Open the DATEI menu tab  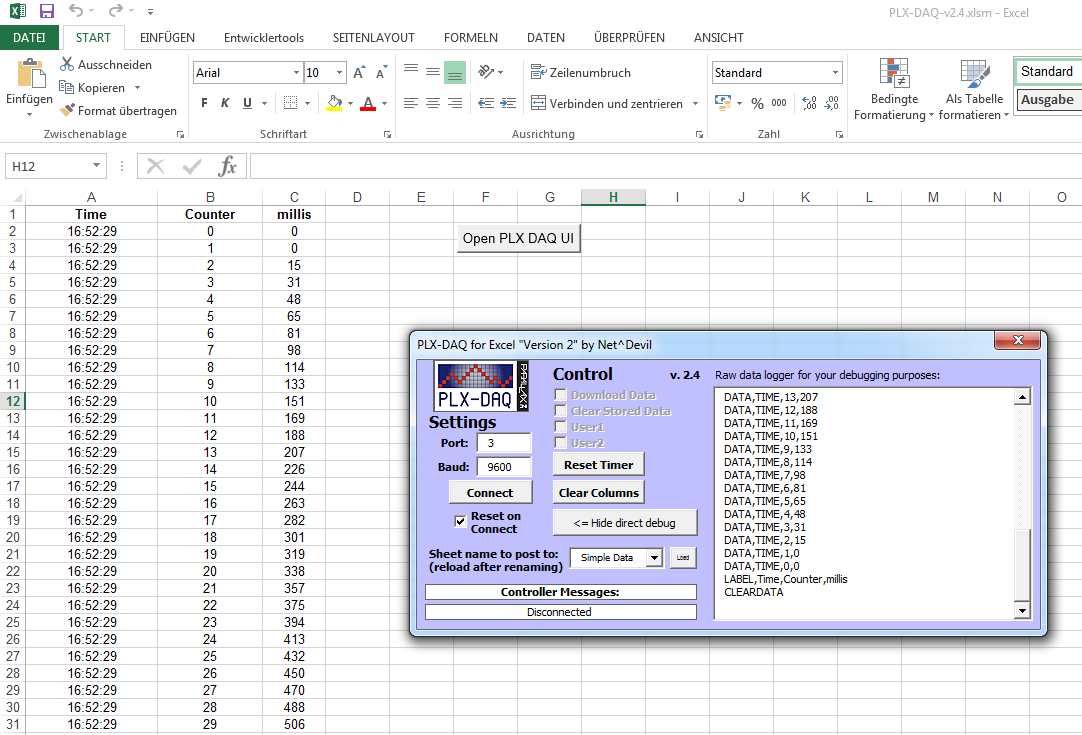[29, 38]
